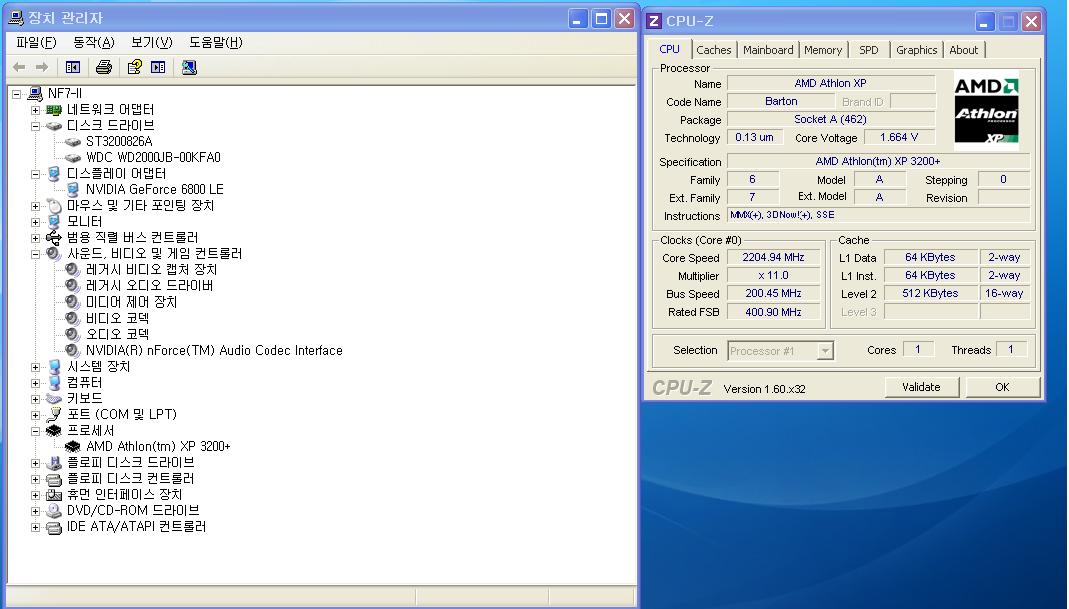Click the DVD/CD-ROM 드라이브 disc icon
The width and height of the screenshot is (1069, 609).
(x=54, y=511)
